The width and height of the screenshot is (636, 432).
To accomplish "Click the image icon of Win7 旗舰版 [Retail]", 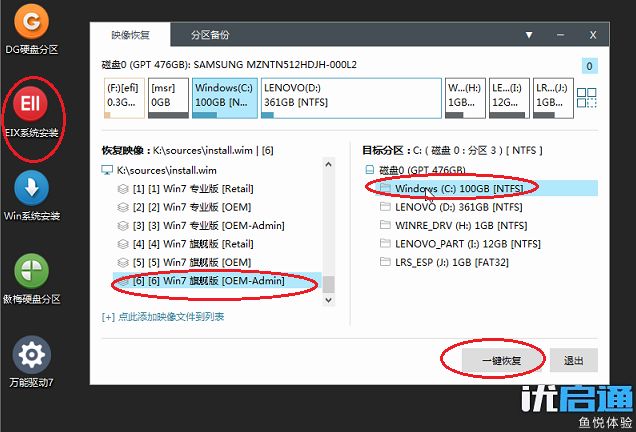I will click(123, 244).
